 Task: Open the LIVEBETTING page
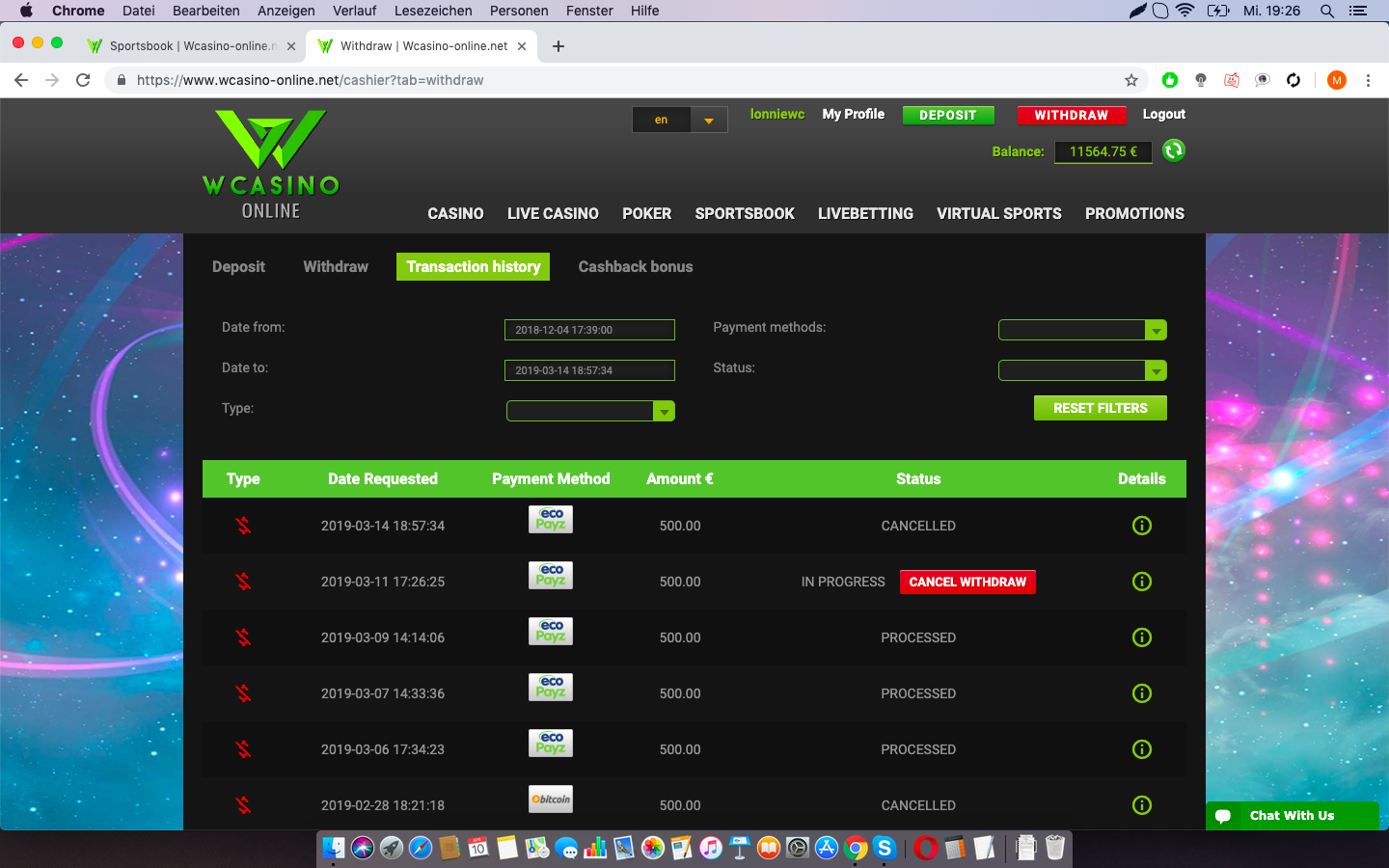(865, 213)
